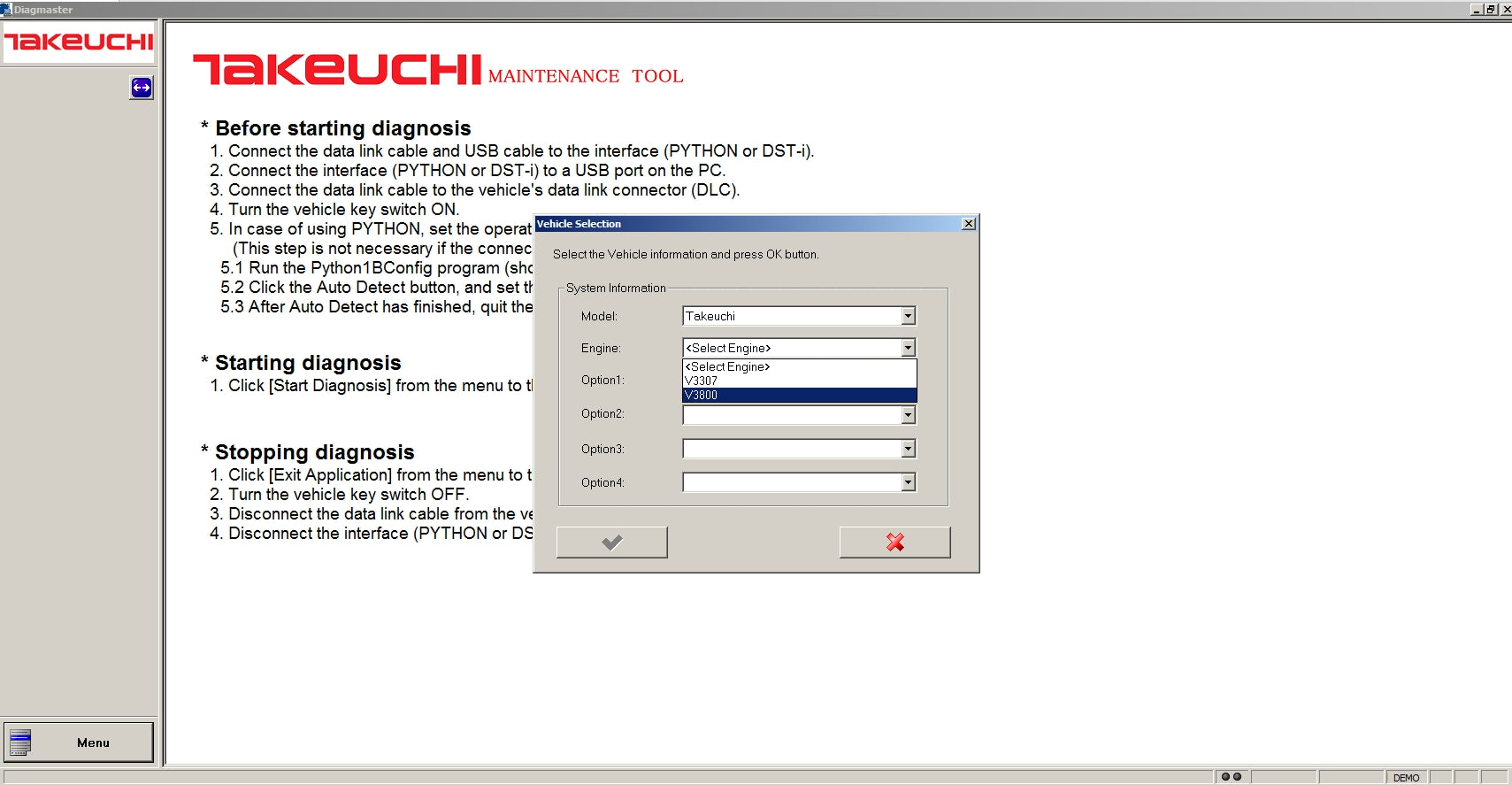This screenshot has height=785, width=1512.
Task: Close the Vehicle Selection dialog
Action: click(x=969, y=224)
